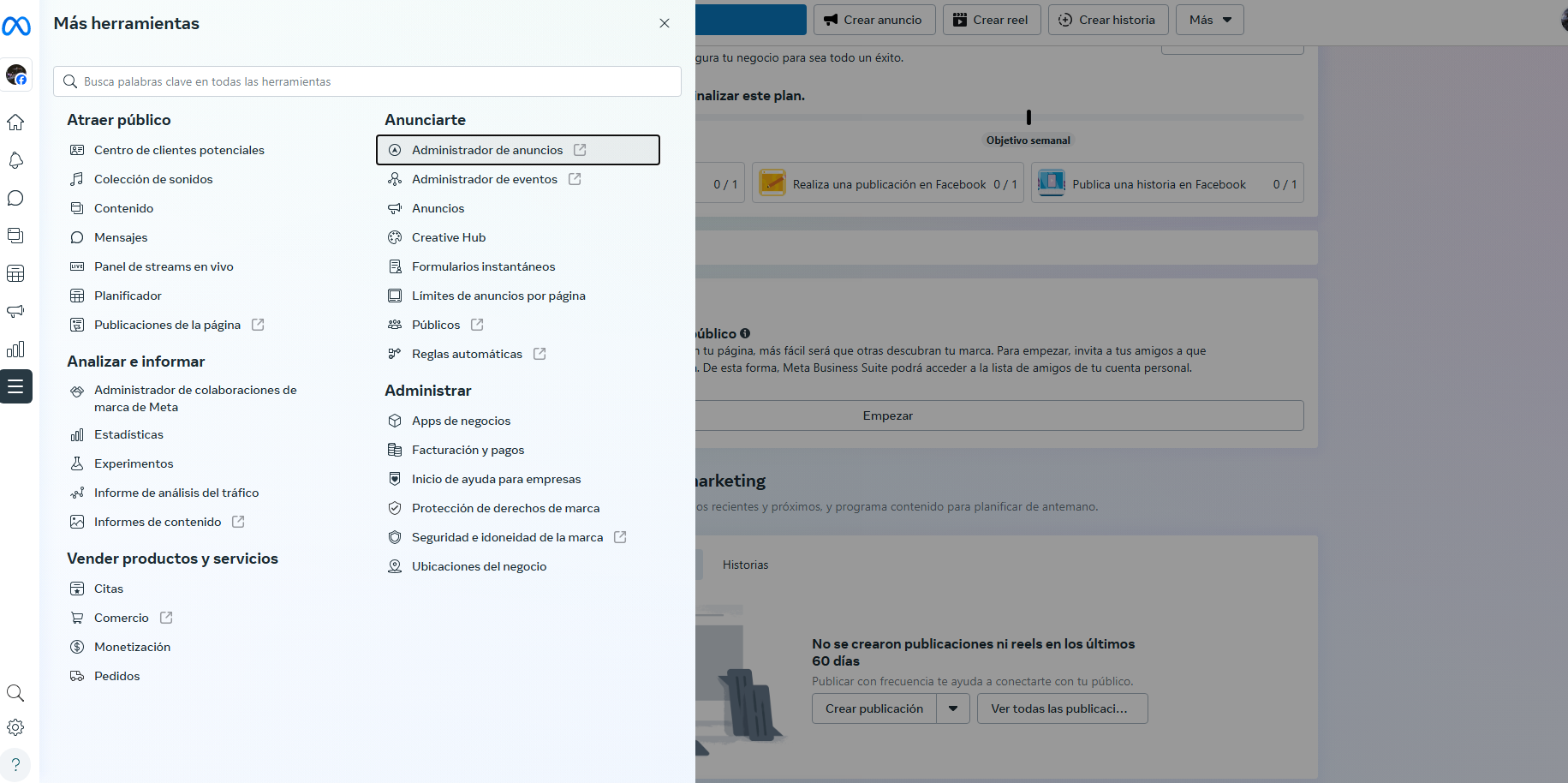Open the page profile avatar
Image resolution: width=1568 pixels, height=783 pixels.
(x=16, y=75)
